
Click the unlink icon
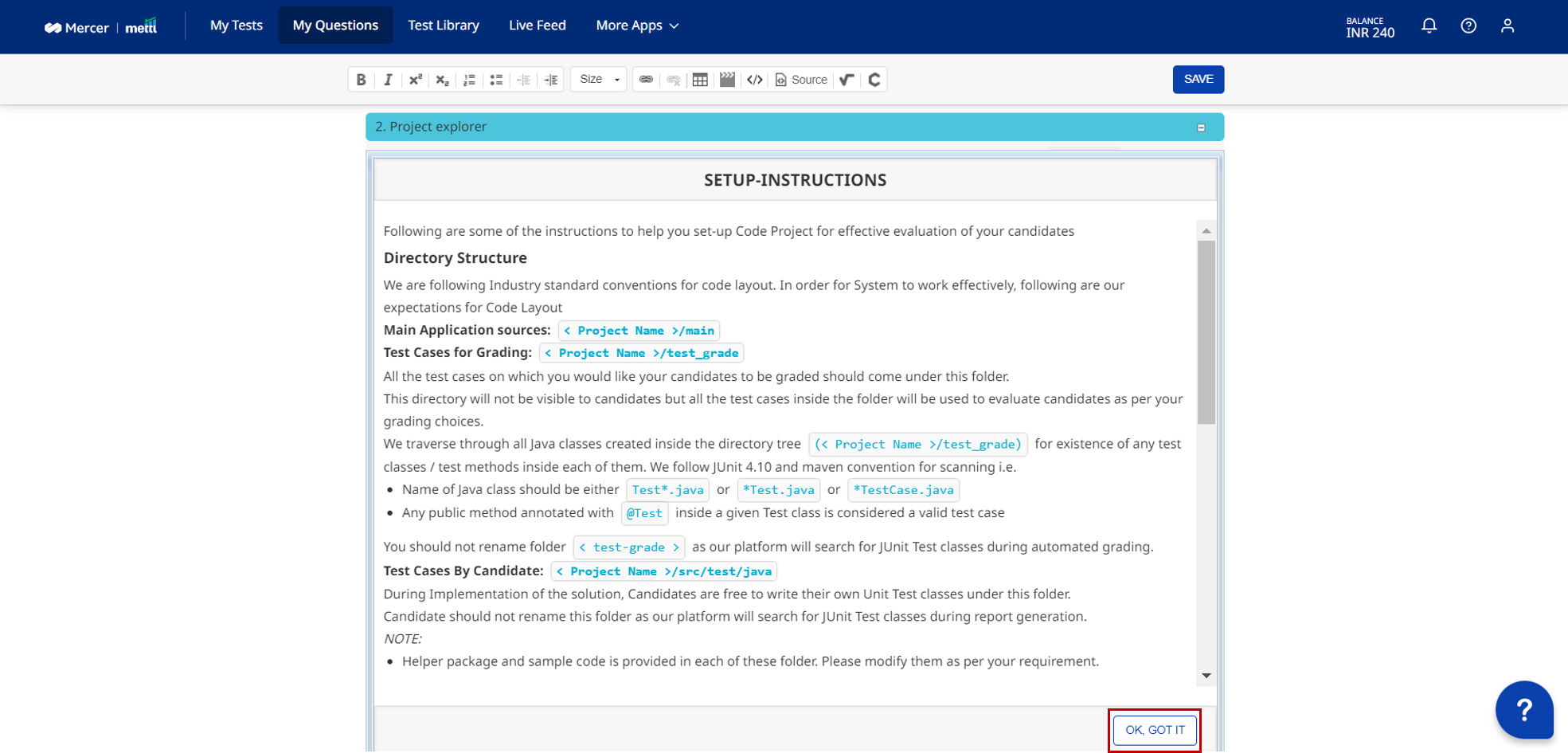point(674,80)
